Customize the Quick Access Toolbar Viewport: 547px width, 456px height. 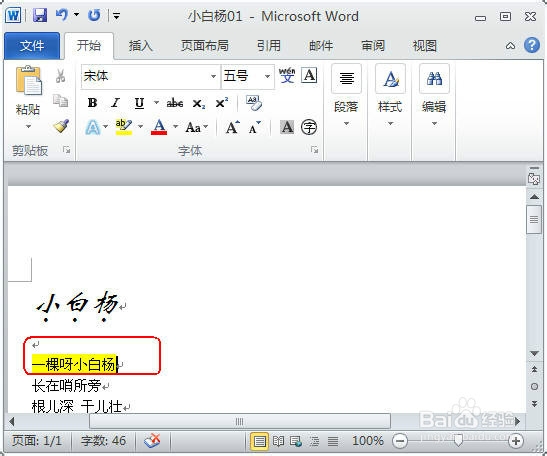[x=117, y=16]
